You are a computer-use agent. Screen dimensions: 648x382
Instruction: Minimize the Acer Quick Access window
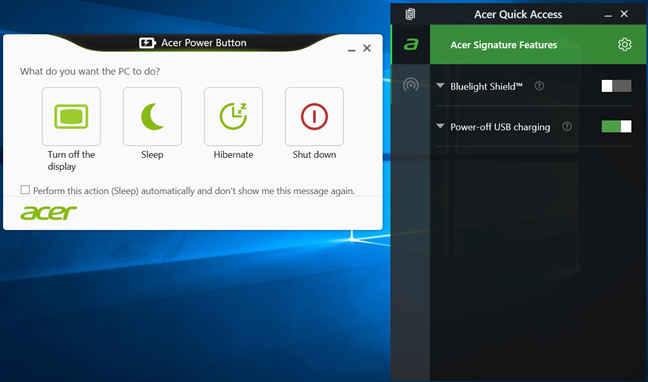click(x=608, y=15)
